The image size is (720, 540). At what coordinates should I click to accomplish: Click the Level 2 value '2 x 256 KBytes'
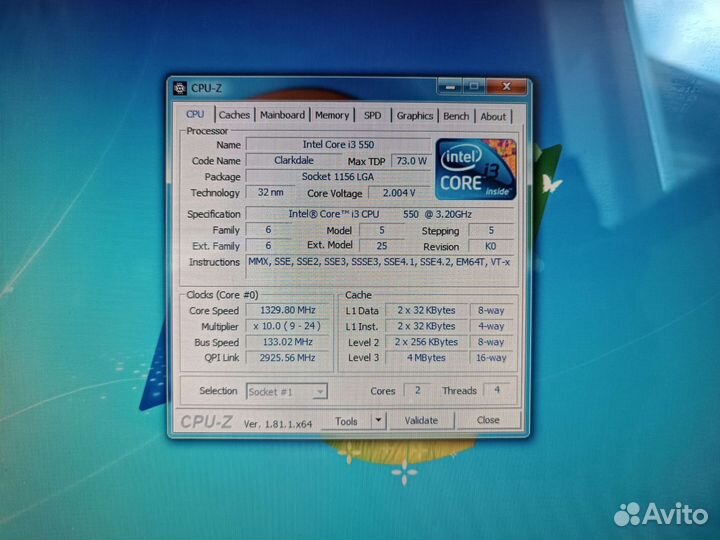click(426, 342)
